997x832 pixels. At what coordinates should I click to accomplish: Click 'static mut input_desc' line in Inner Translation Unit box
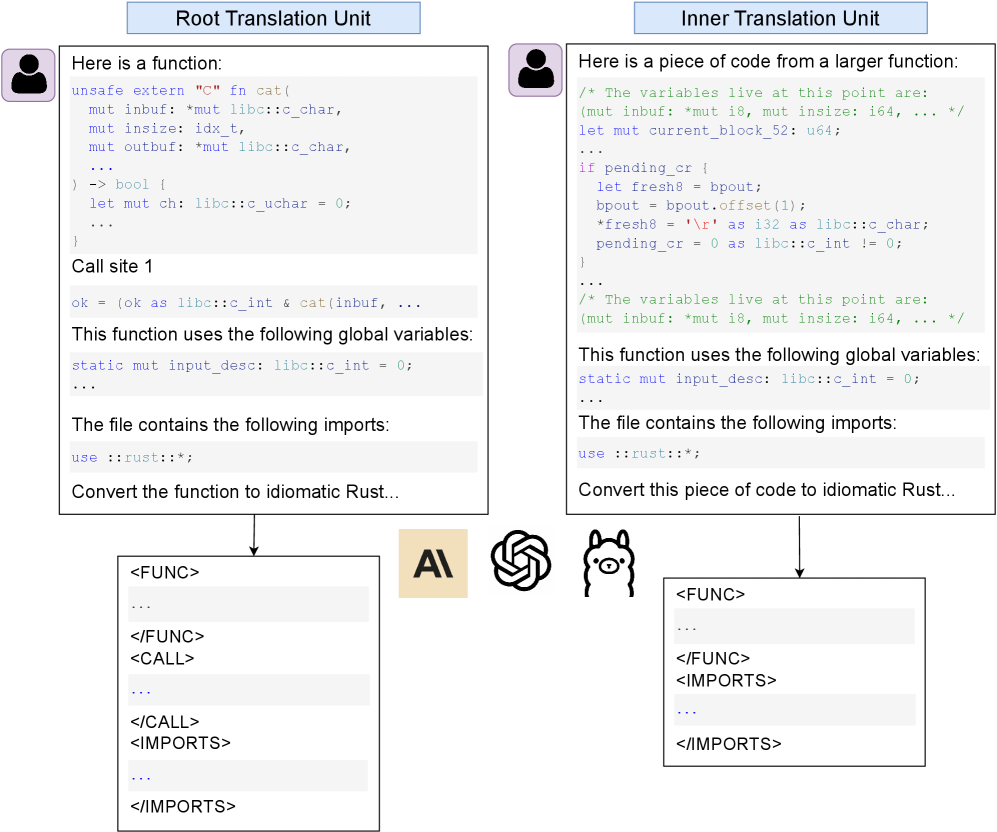pos(748,379)
